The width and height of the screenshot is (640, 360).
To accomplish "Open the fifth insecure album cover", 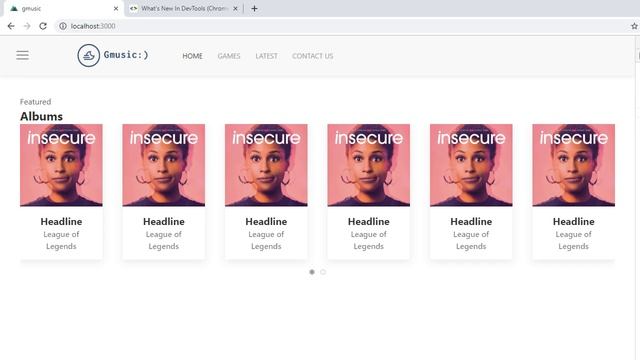I will click(x=471, y=165).
